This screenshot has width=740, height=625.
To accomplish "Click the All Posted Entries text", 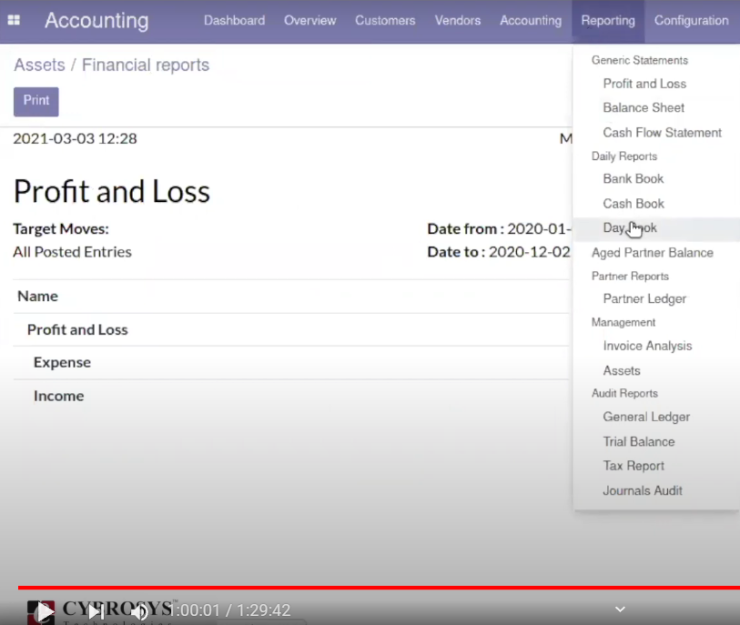I will (x=72, y=252).
